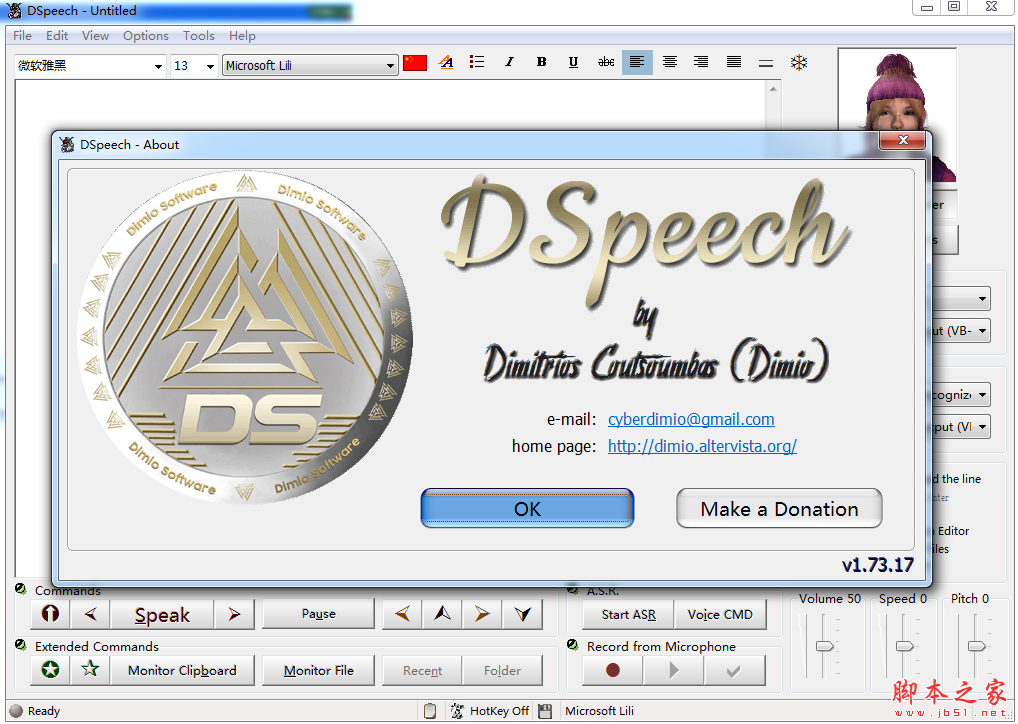Click Monitor Clipboard button
Image resolution: width=1018 pixels, height=724 pixels.
(x=182, y=670)
